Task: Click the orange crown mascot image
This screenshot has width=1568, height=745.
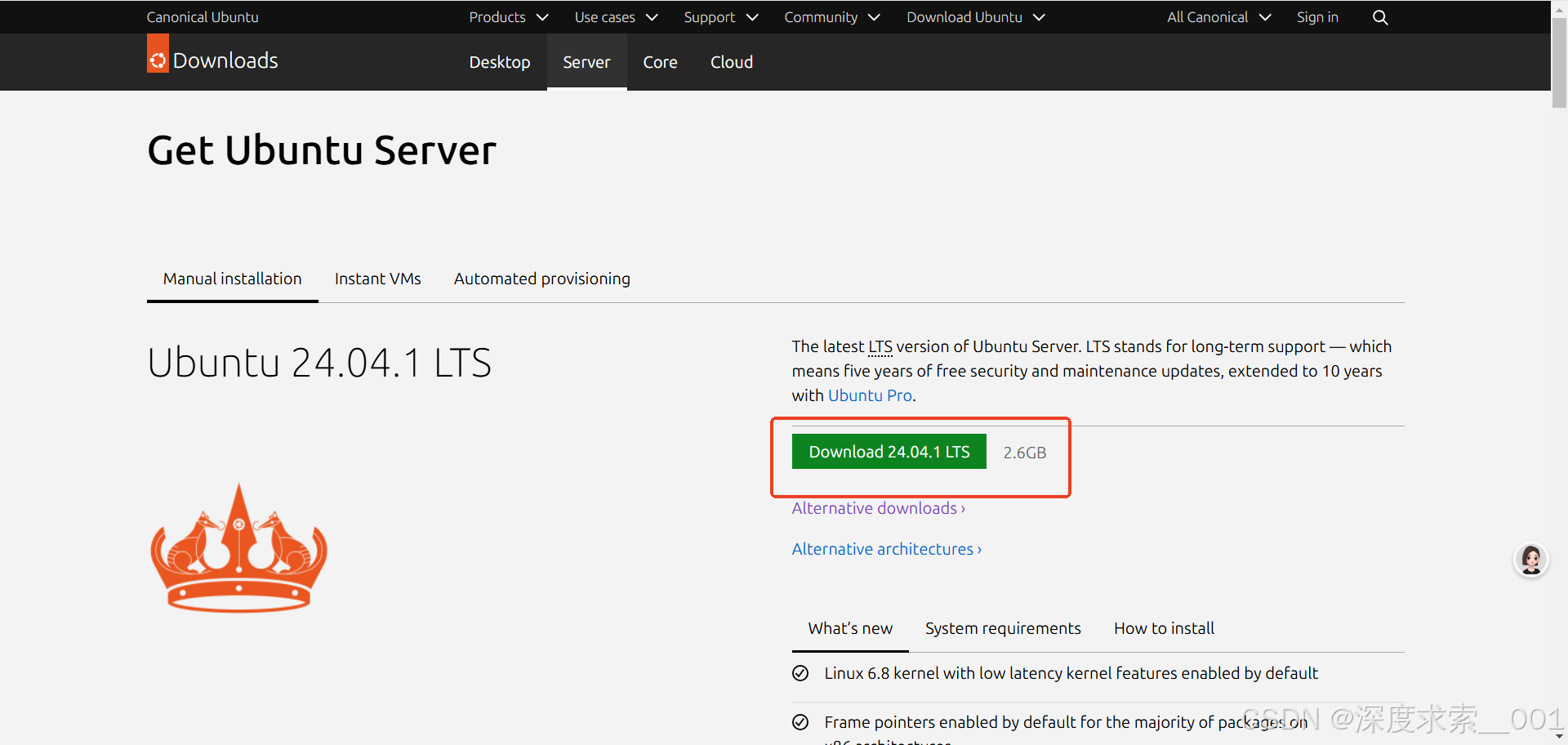Action: tap(238, 547)
